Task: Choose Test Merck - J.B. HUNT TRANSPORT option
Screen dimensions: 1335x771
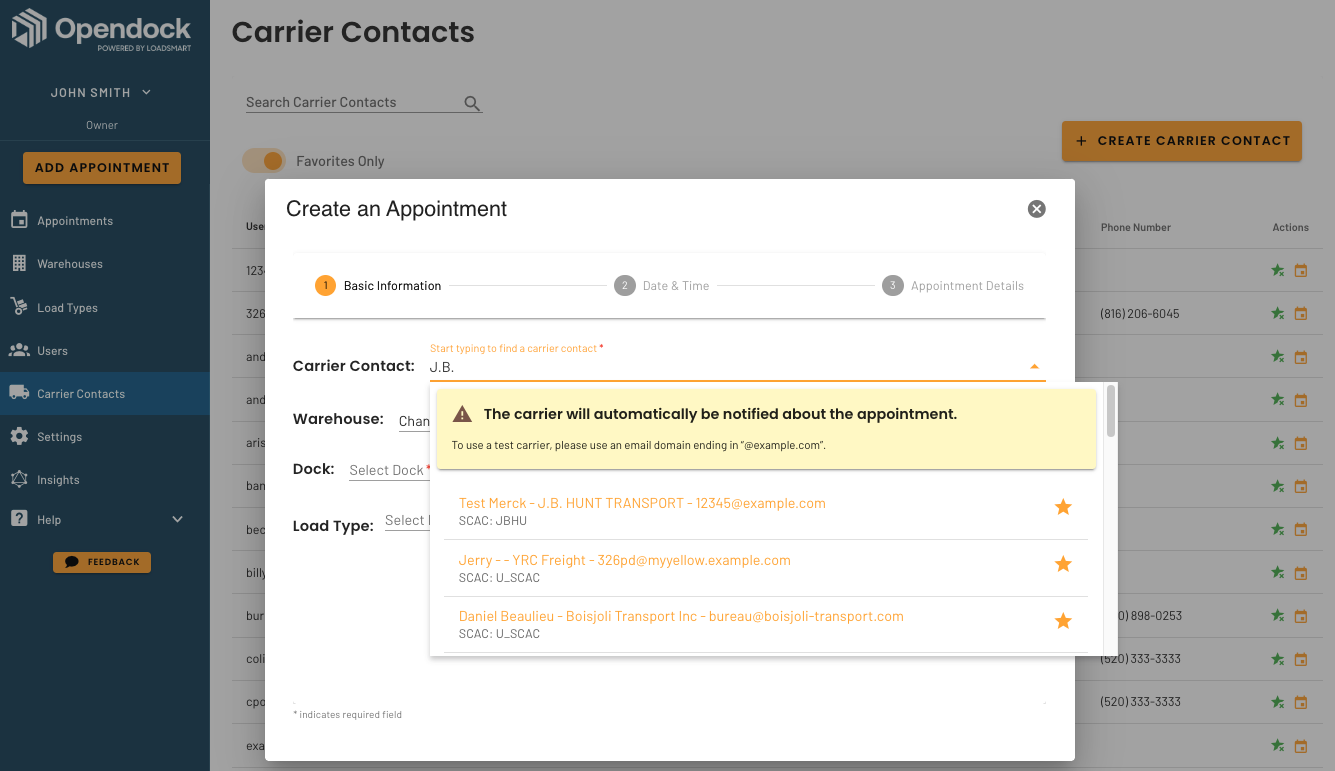Action: (x=766, y=511)
